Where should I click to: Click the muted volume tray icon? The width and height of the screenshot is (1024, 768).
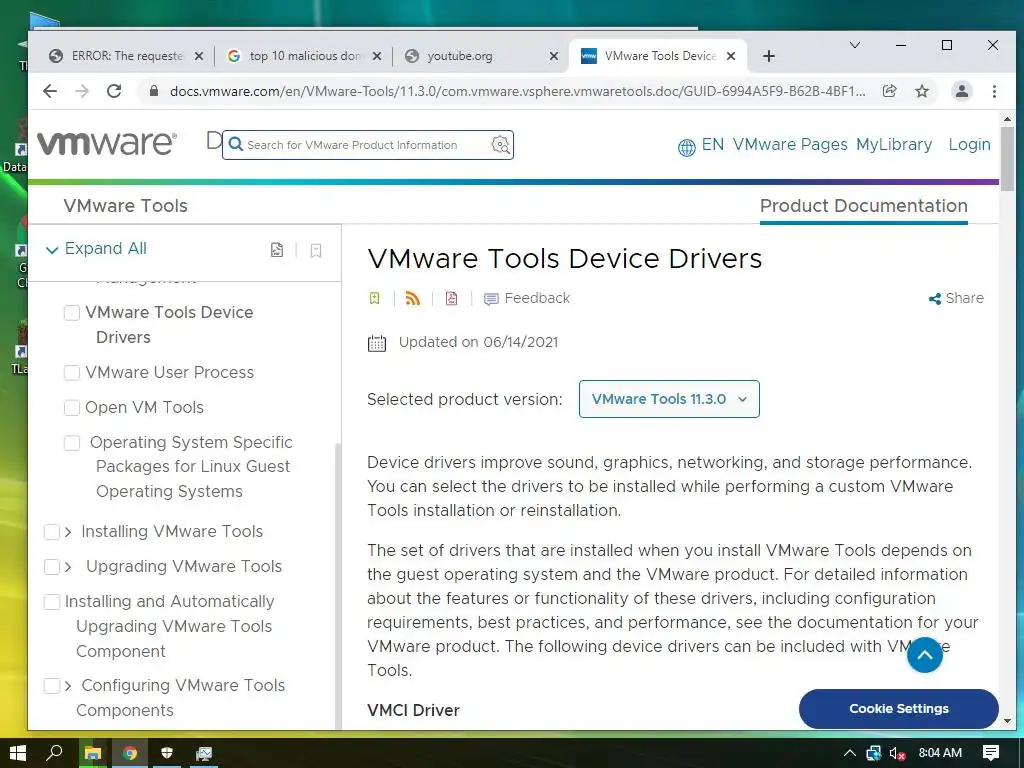(x=897, y=754)
